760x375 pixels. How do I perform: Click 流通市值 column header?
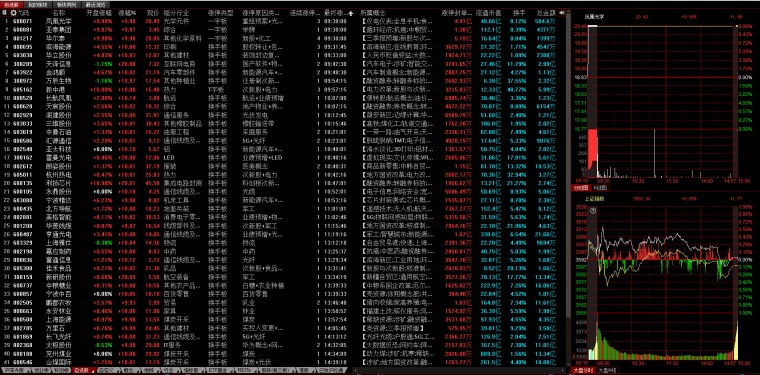pos(486,13)
